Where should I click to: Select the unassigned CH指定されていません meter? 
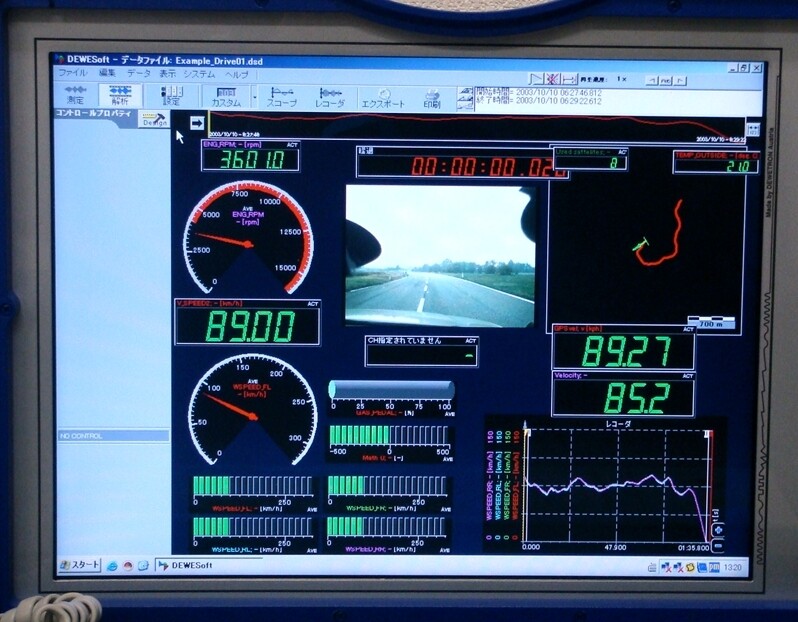coord(421,351)
